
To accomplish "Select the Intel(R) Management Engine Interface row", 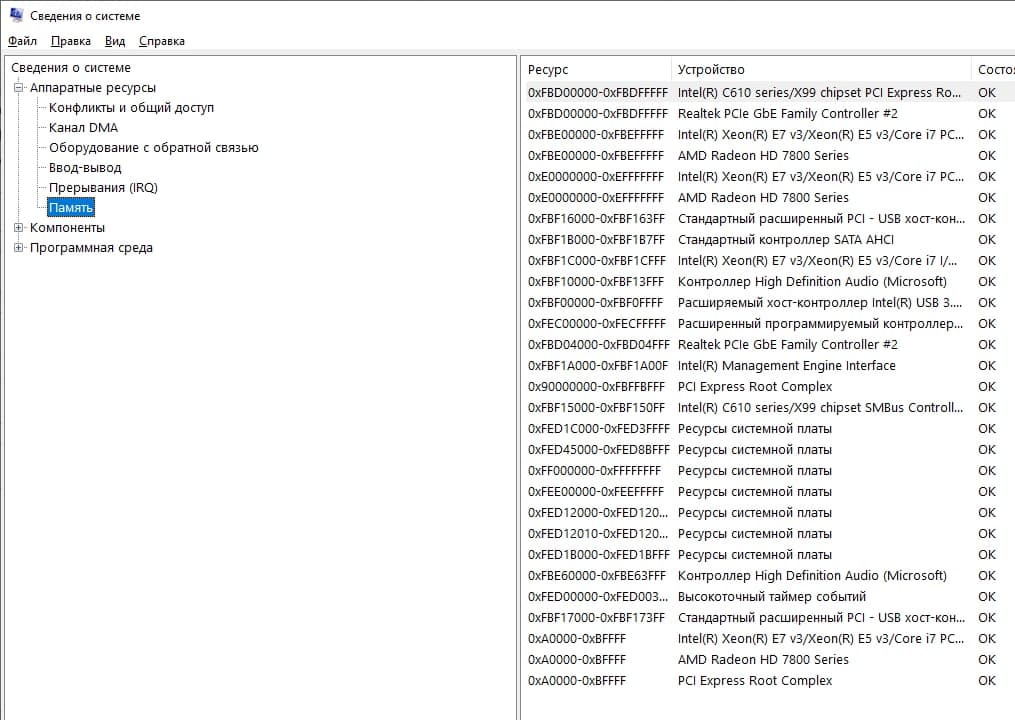I will [786, 366].
